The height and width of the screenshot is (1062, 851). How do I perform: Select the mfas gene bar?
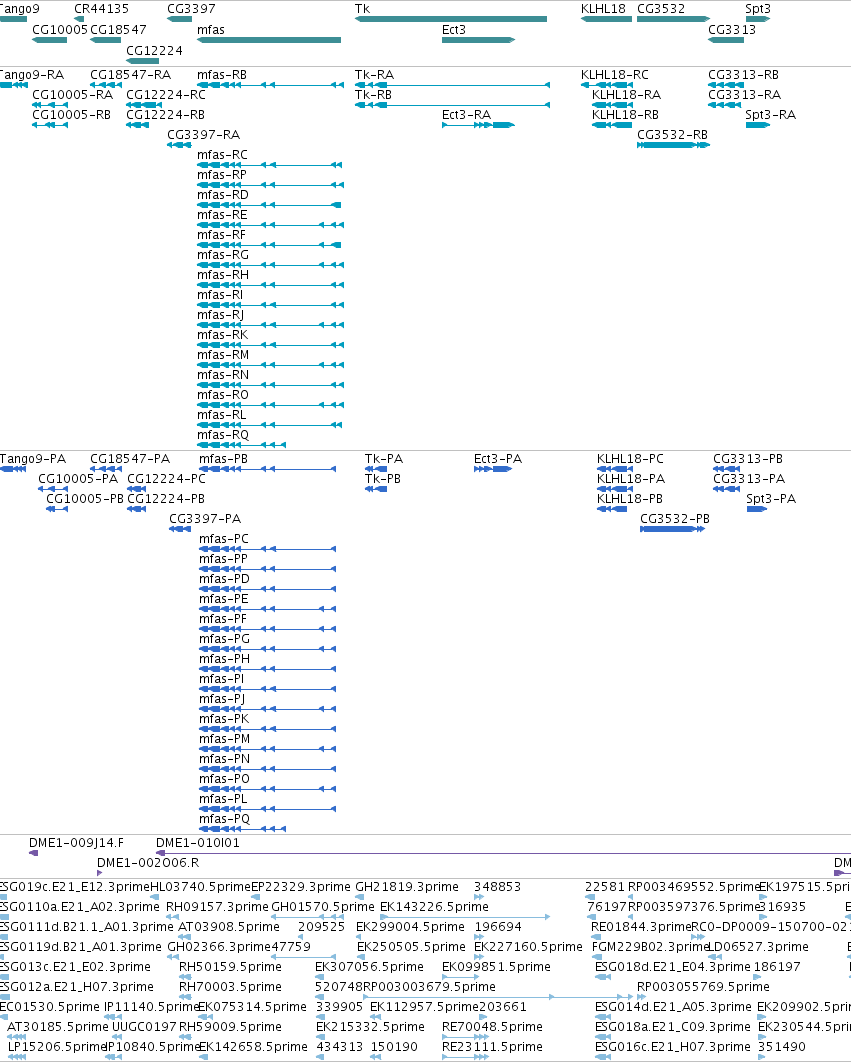269,40
